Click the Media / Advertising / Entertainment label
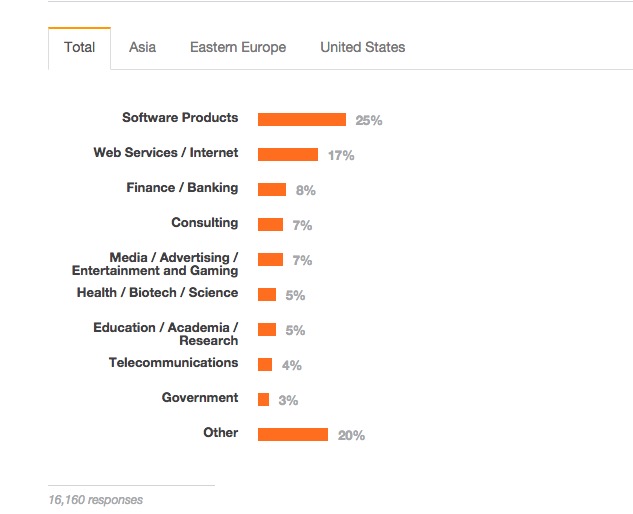The height and width of the screenshot is (514, 633). coord(155,264)
